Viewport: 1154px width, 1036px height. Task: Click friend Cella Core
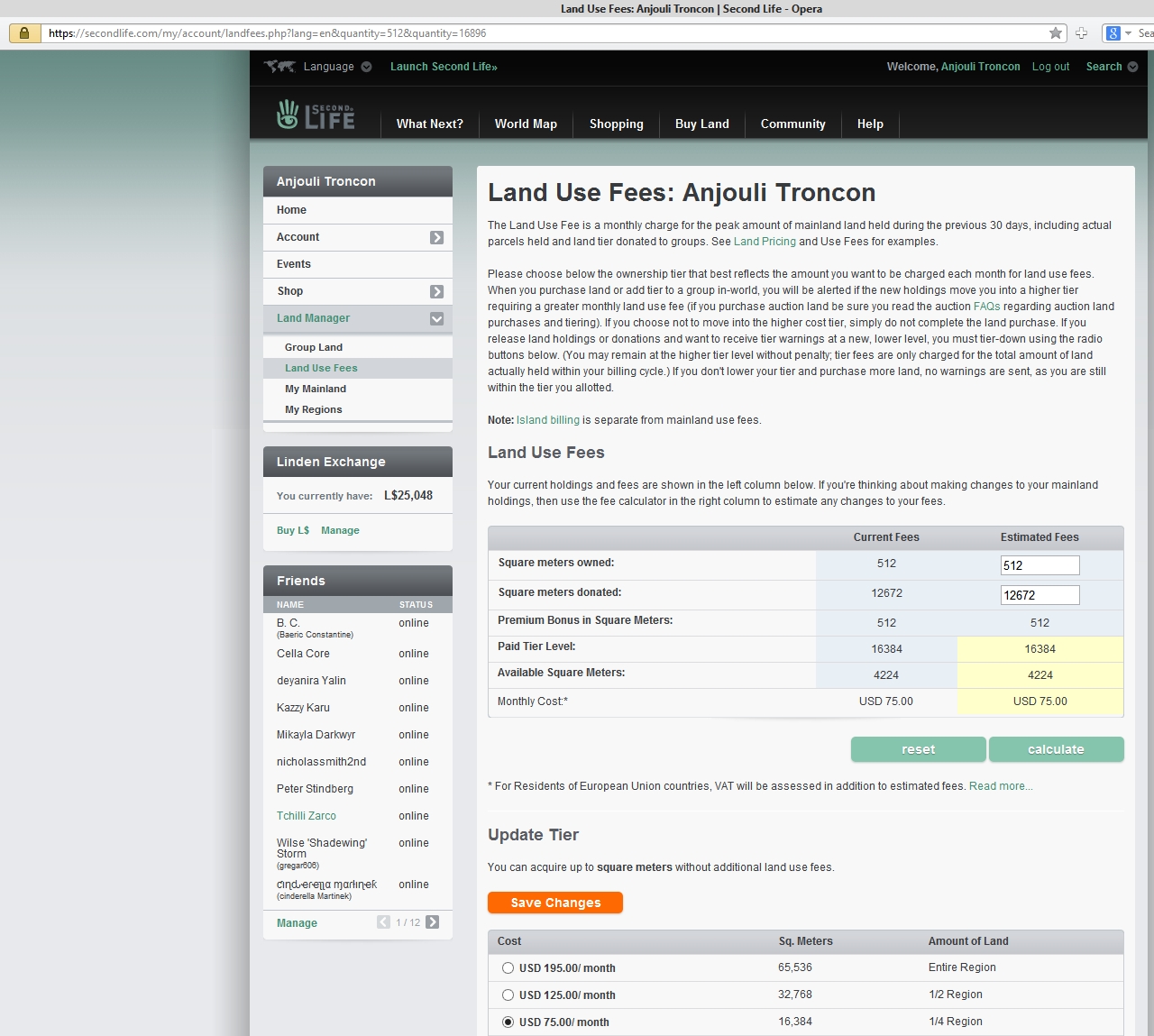pyautogui.click(x=303, y=654)
